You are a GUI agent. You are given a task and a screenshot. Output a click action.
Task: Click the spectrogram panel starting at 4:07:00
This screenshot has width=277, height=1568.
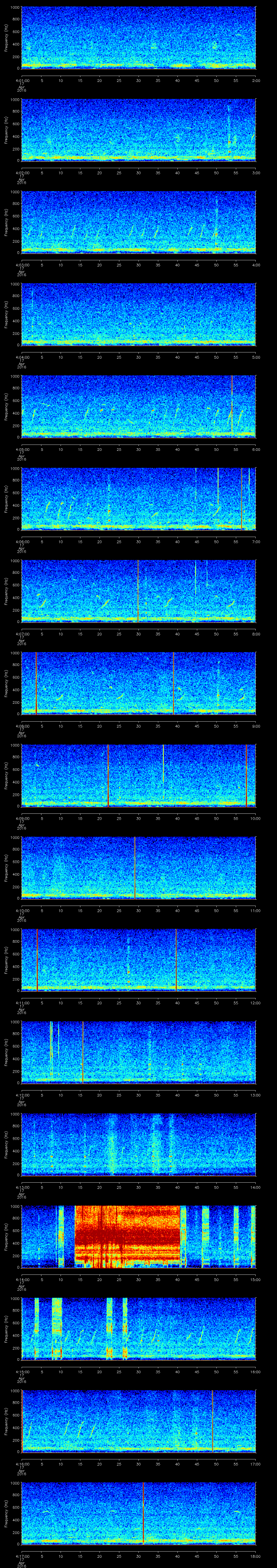pyautogui.click(x=139, y=591)
